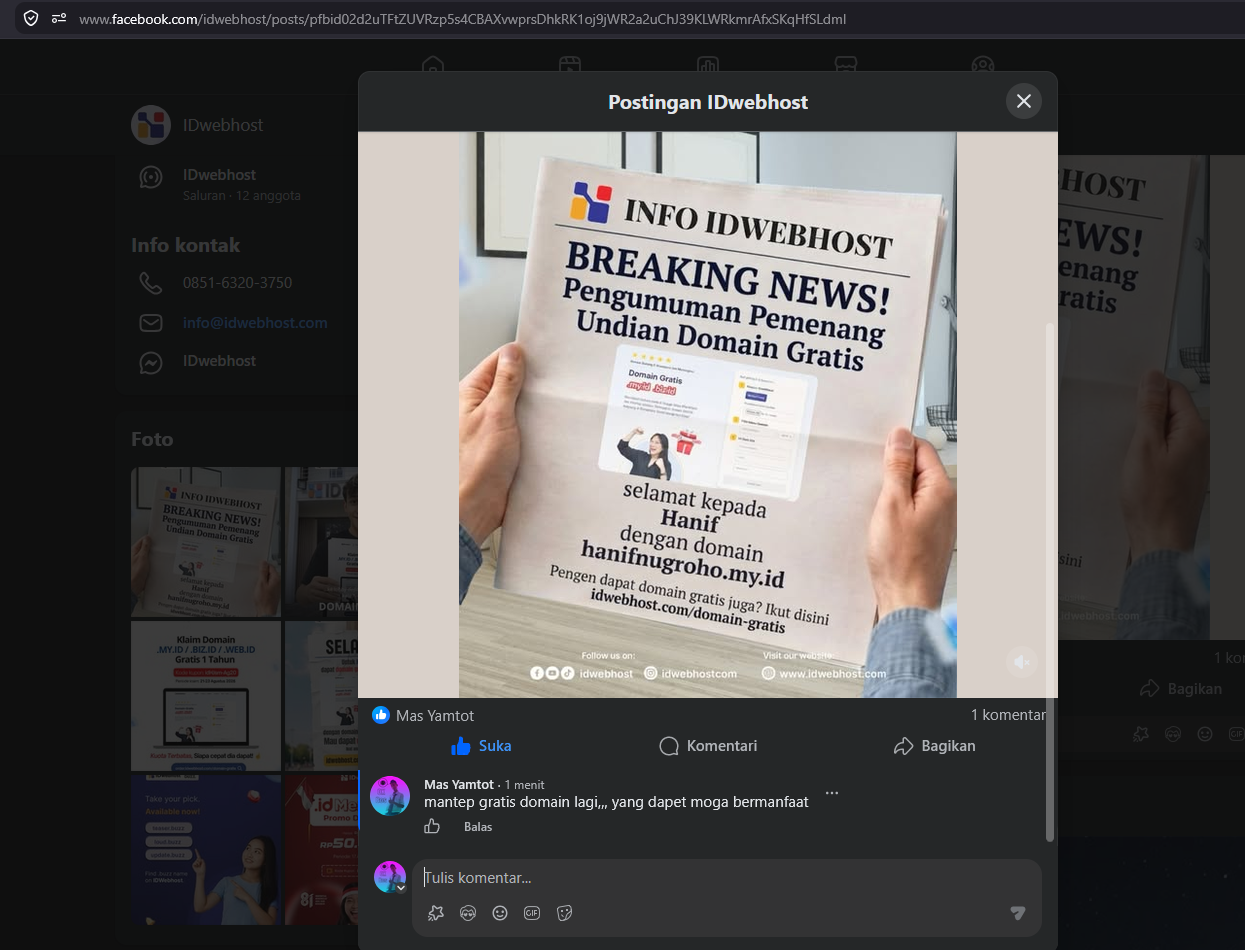Open IDwebhost Messenger contact text
This screenshot has height=950, width=1245.
(219, 361)
